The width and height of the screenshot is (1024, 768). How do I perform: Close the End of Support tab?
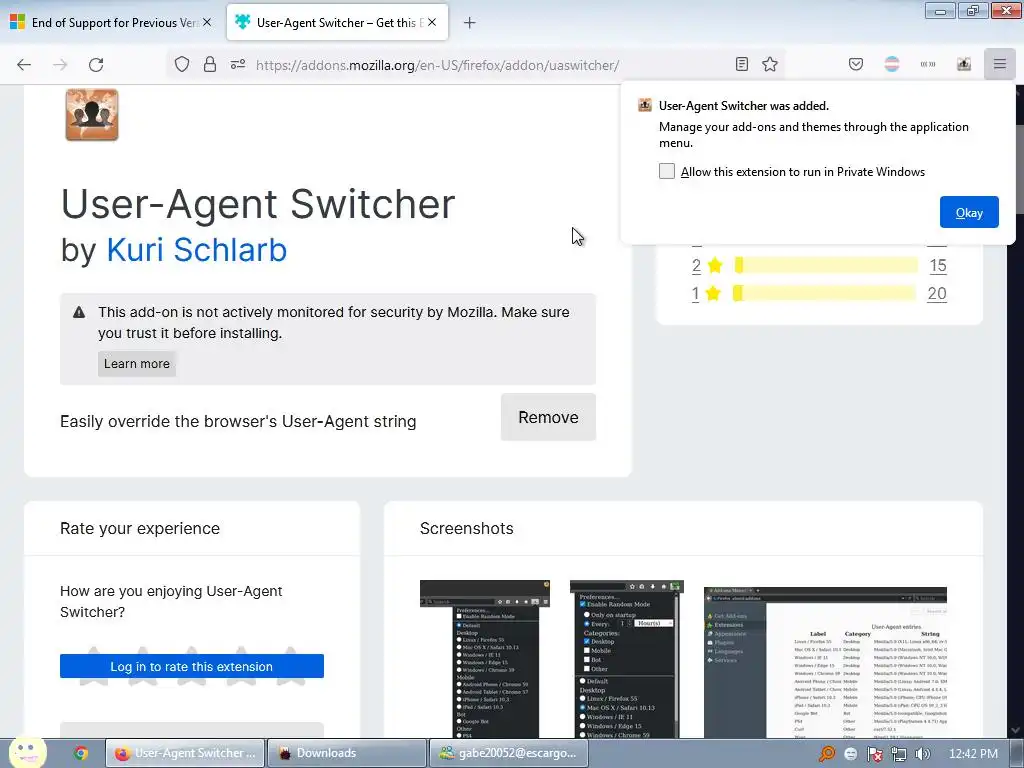click(207, 22)
